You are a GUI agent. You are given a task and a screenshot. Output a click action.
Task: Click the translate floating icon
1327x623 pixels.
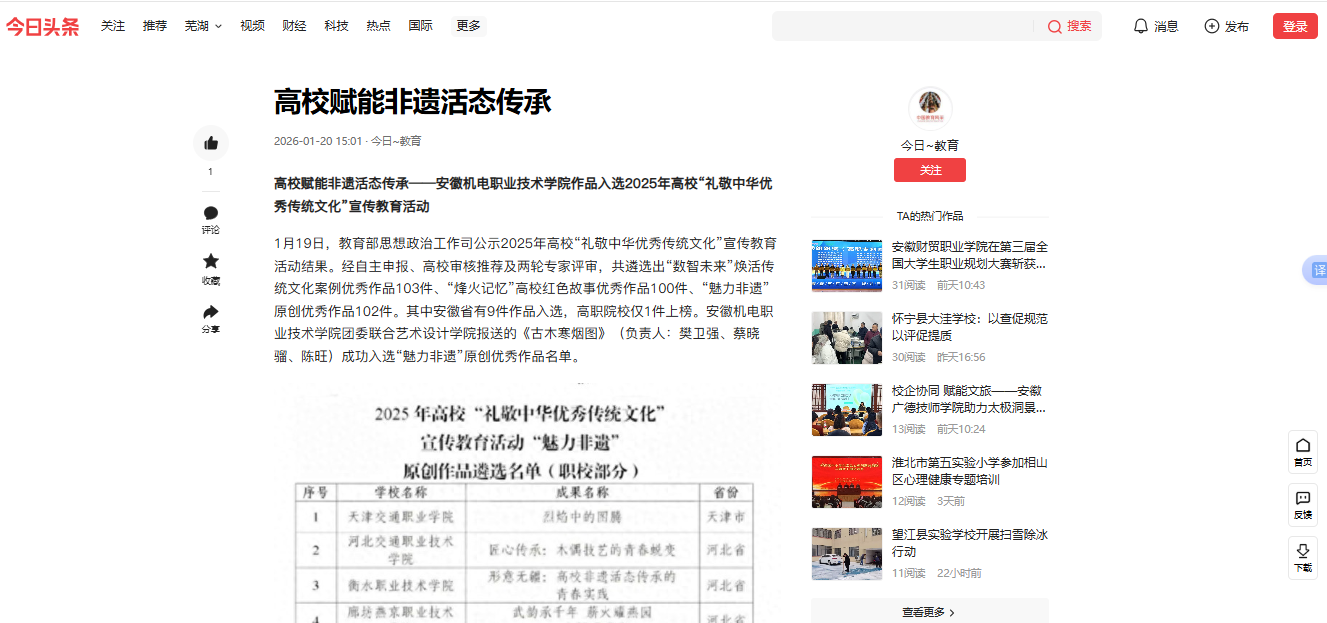pos(1318,271)
